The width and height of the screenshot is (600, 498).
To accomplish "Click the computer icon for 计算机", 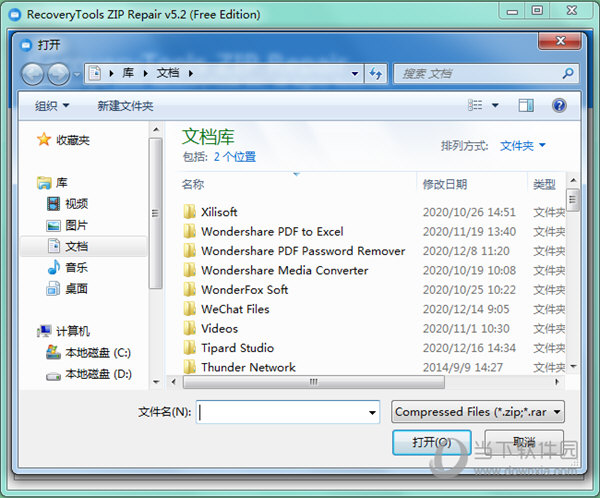I will click(x=44, y=331).
